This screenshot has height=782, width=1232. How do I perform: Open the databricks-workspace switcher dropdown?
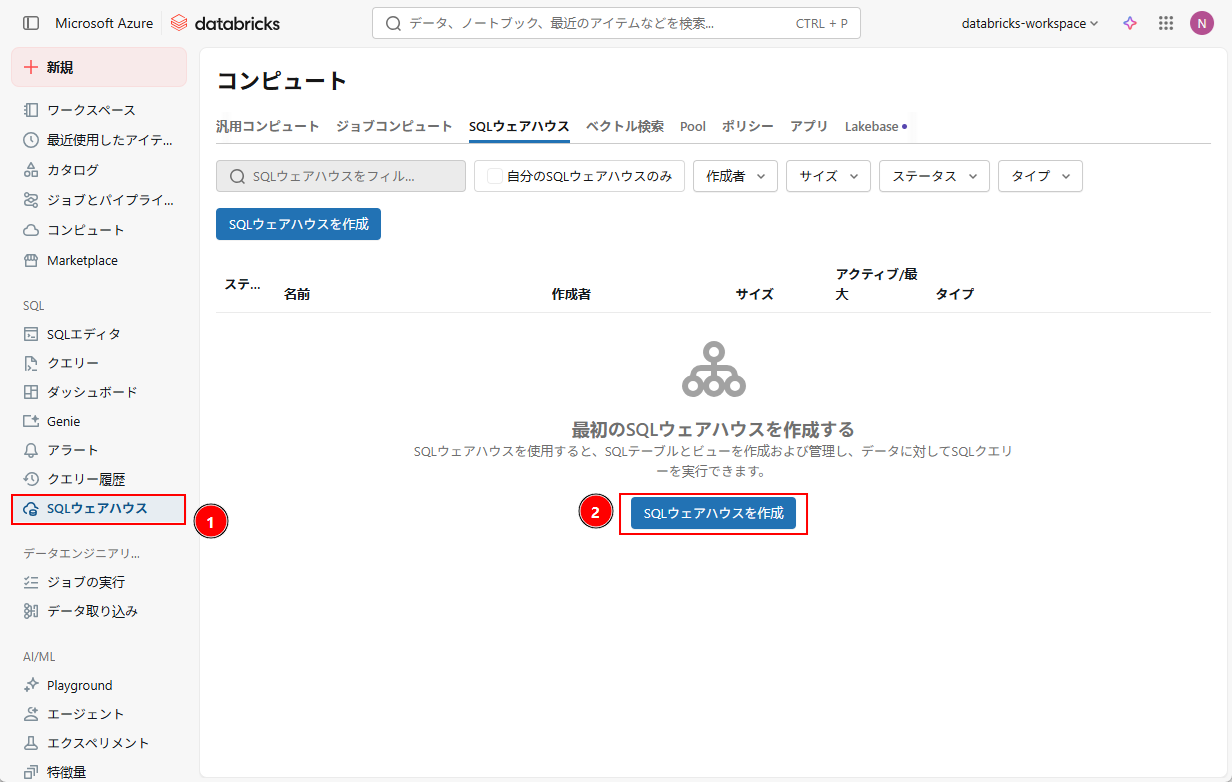pos(1029,23)
